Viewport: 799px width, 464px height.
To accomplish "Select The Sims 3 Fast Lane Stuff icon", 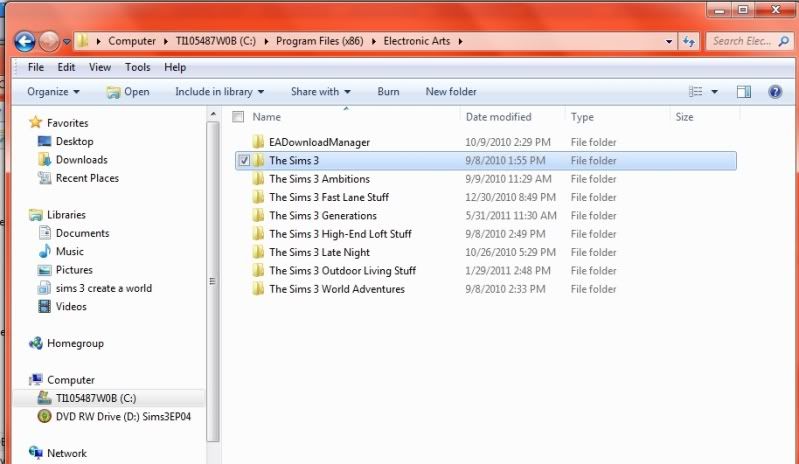I will [x=259, y=197].
